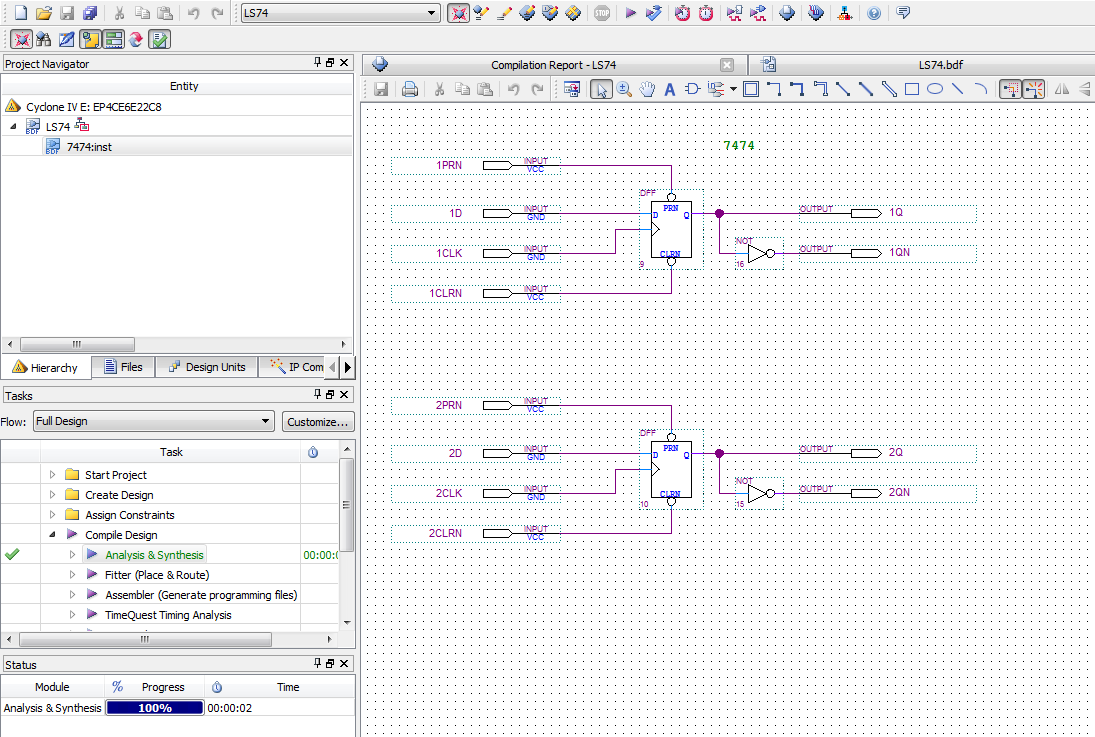Select the Text tool (A icon)
This screenshot has width=1095, height=737.
670,89
